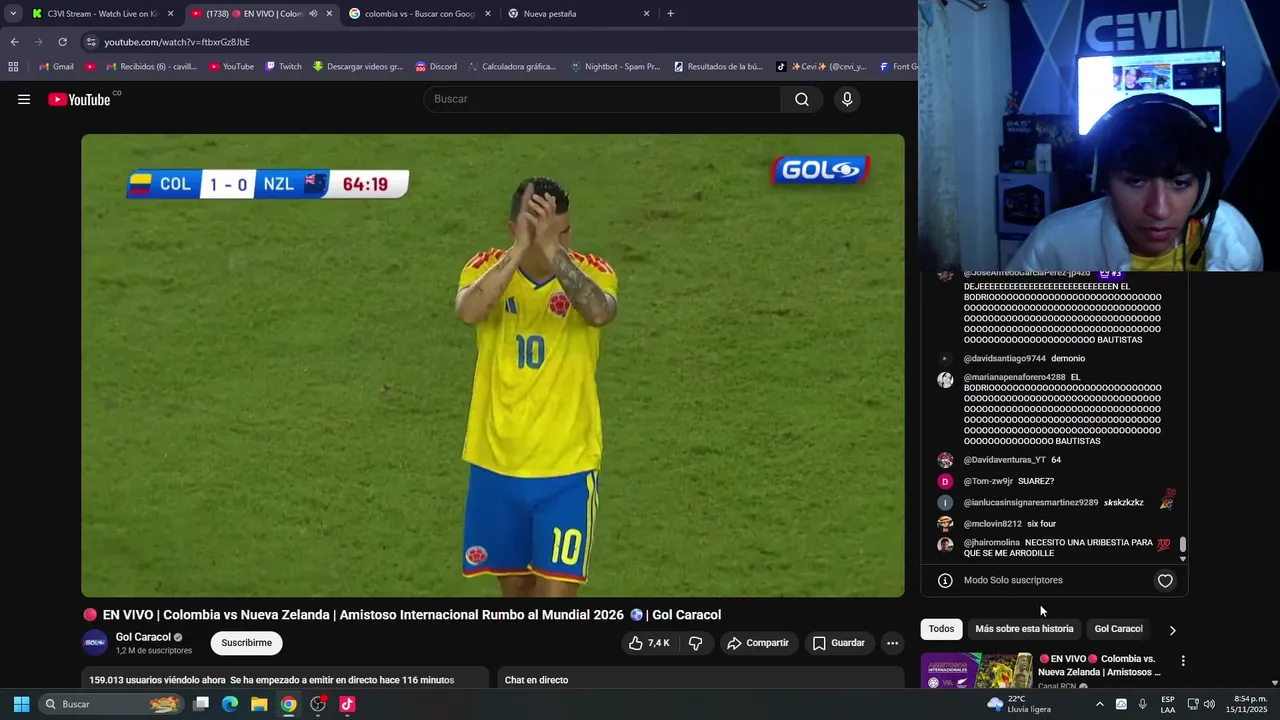Open the weather widget Lluvia ligera
Screen dimensions: 1280x720
tap(1019, 704)
